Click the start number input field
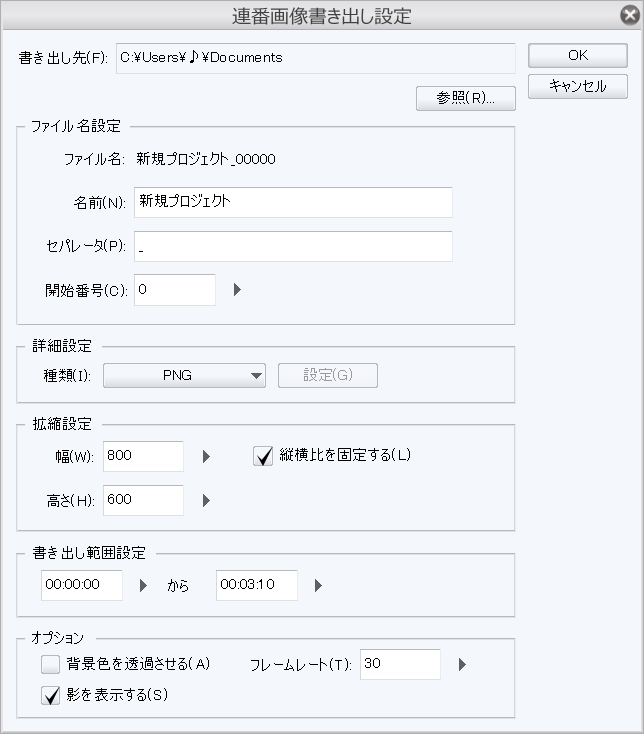This screenshot has height=734, width=644. click(x=175, y=290)
